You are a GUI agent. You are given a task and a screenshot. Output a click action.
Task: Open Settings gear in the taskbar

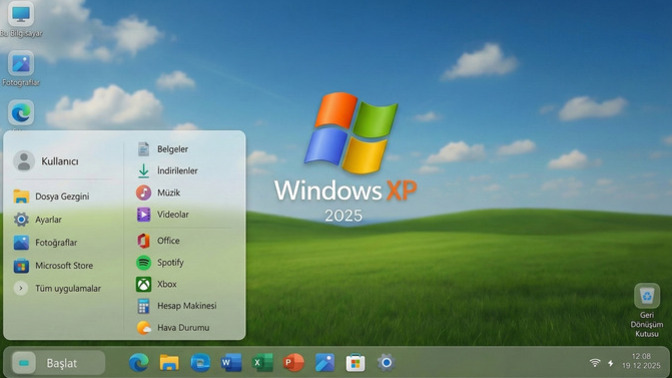click(x=386, y=363)
